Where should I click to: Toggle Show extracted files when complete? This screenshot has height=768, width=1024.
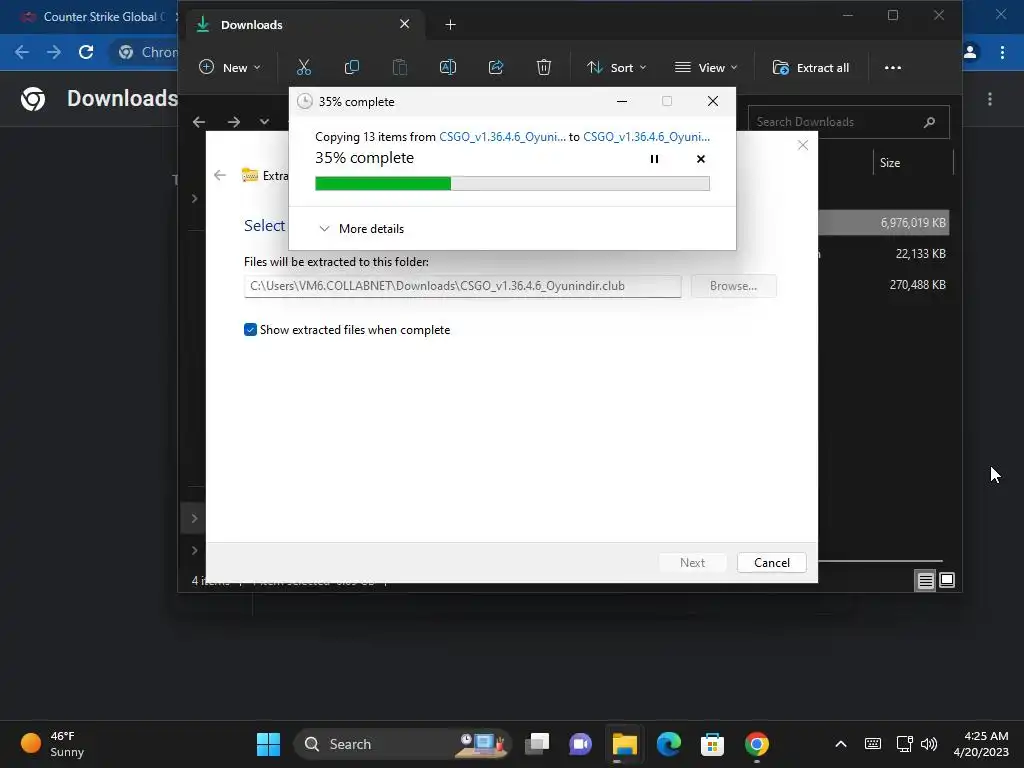[x=250, y=330]
